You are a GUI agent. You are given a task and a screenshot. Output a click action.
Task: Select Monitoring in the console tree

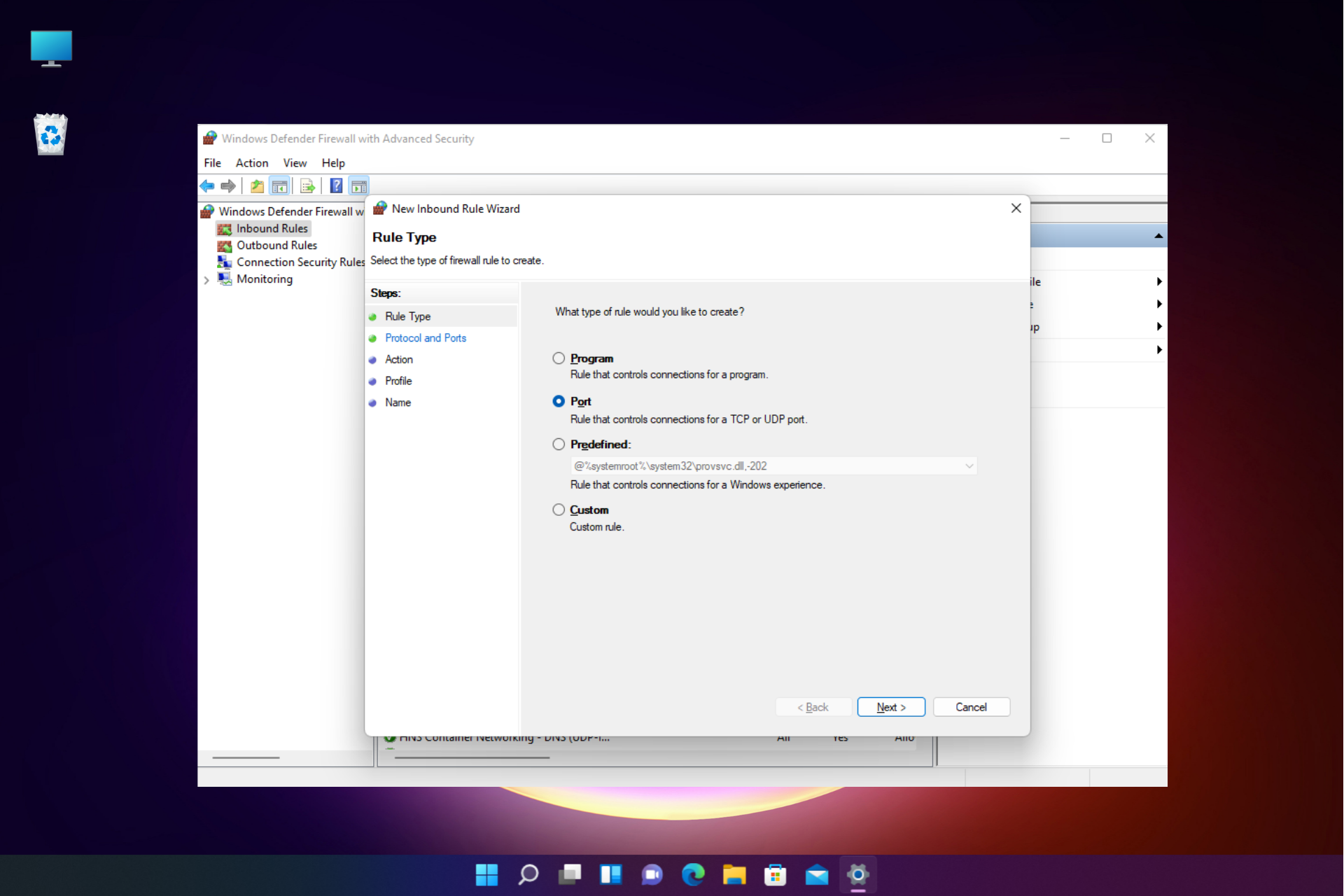point(265,279)
